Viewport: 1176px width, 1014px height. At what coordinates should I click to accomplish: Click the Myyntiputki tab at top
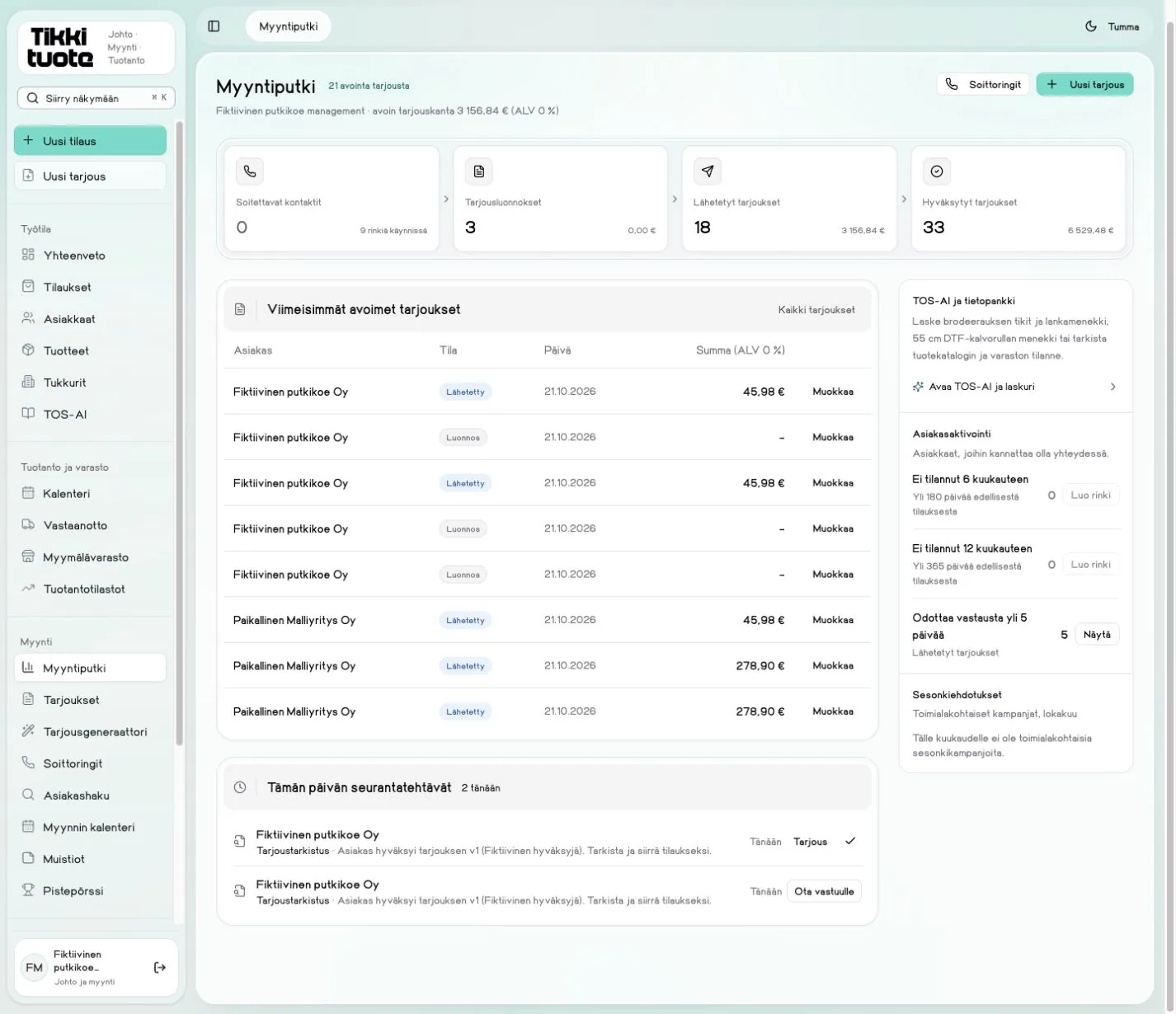pos(289,26)
